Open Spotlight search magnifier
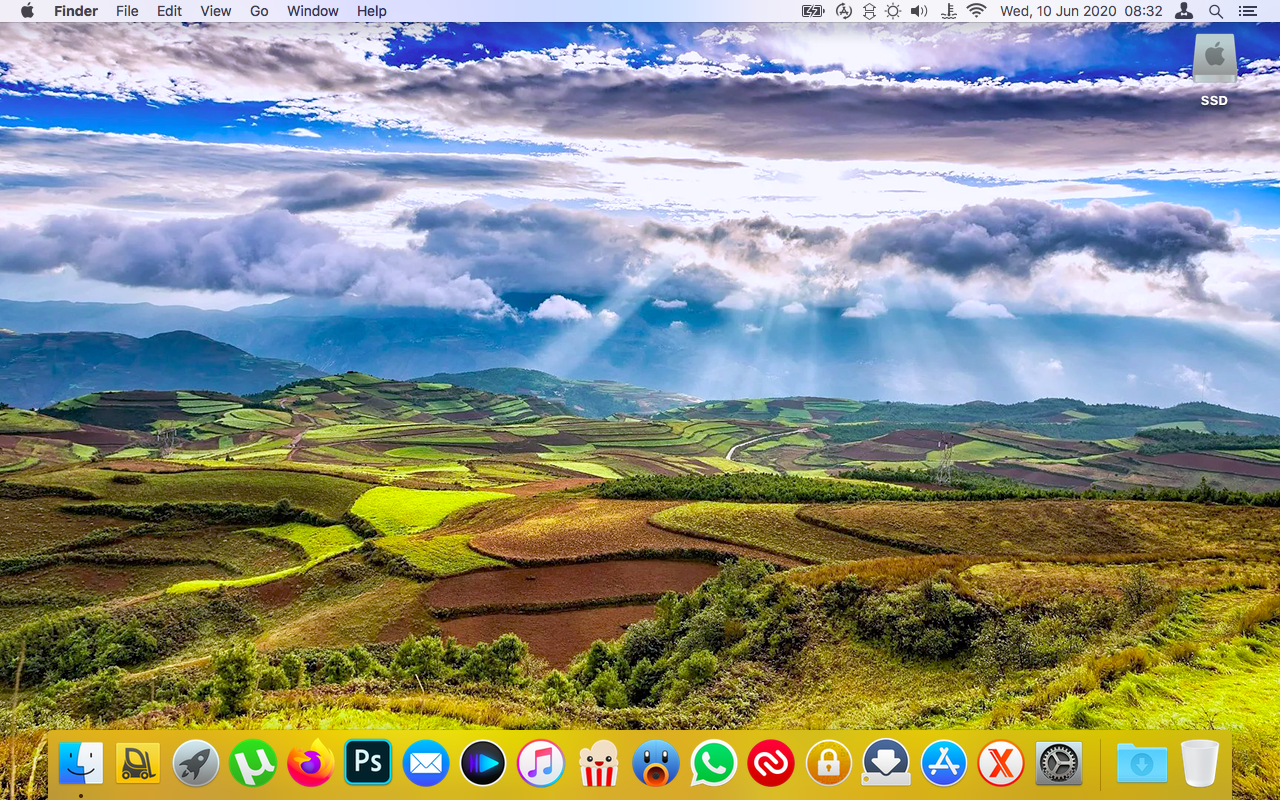This screenshot has height=800, width=1280. [x=1216, y=11]
